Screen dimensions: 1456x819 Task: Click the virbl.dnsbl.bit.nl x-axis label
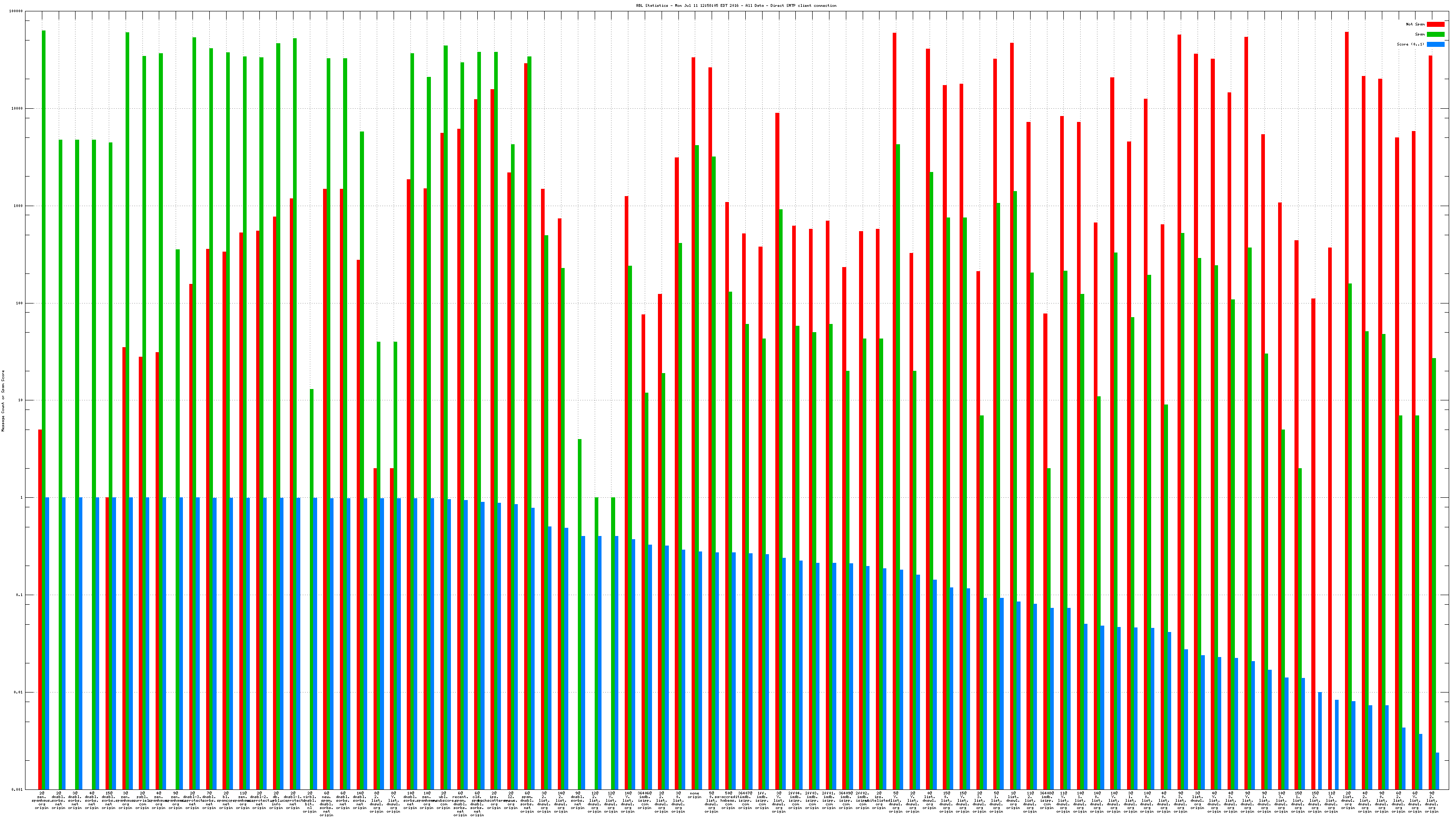coord(310,802)
